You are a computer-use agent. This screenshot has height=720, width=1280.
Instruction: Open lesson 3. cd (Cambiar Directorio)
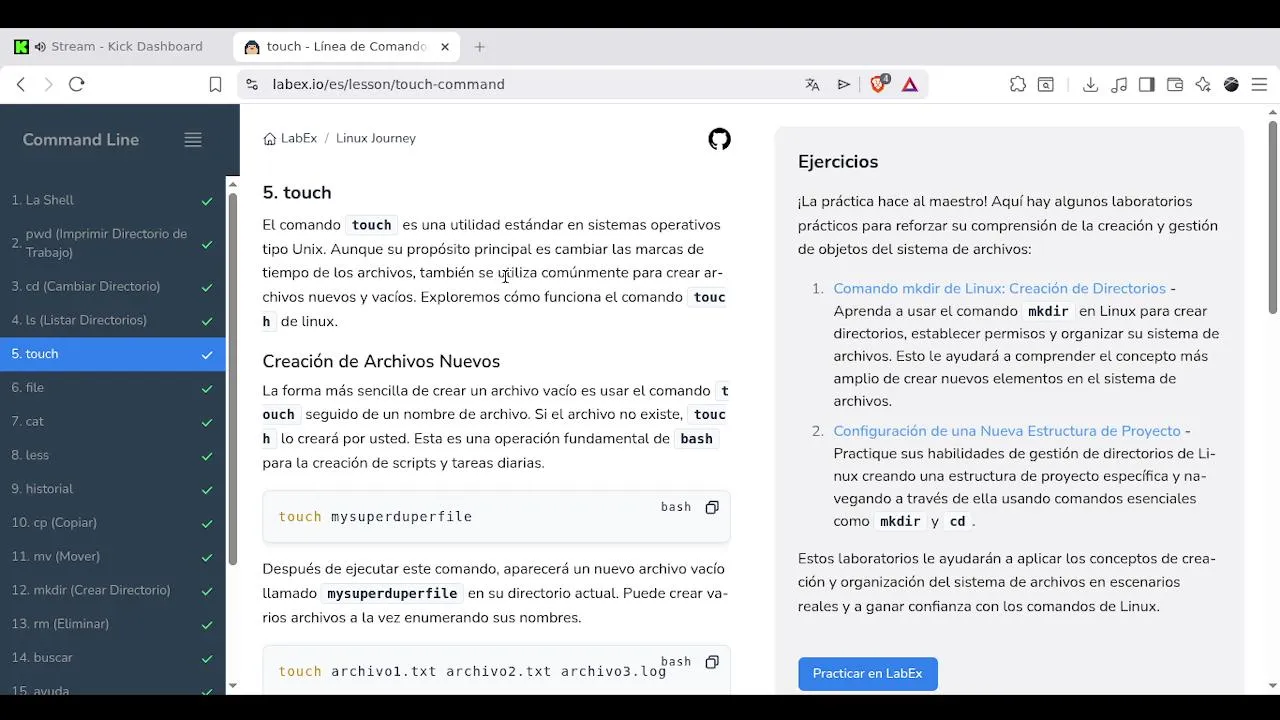(112, 287)
